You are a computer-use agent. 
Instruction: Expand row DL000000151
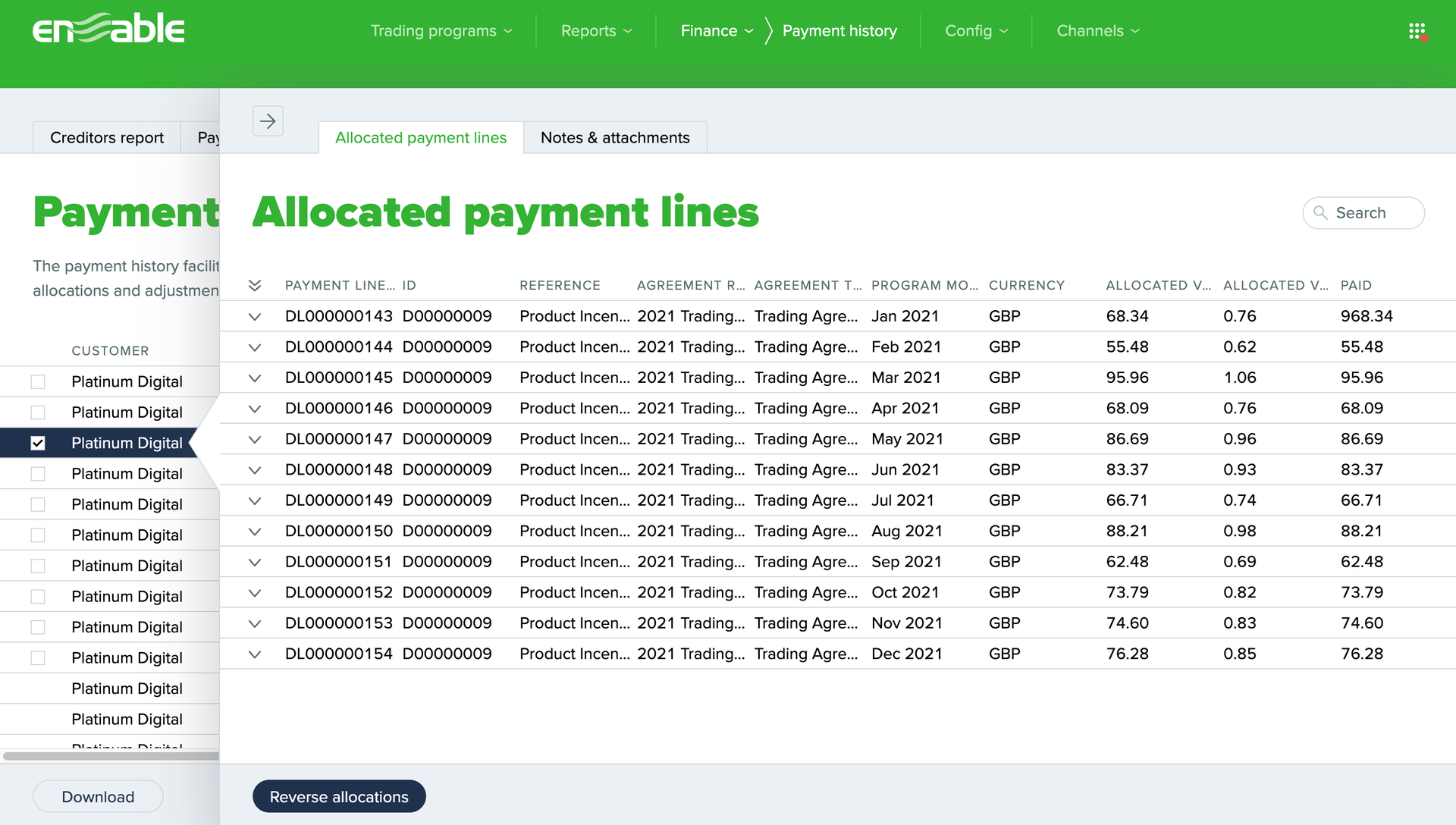tap(255, 563)
